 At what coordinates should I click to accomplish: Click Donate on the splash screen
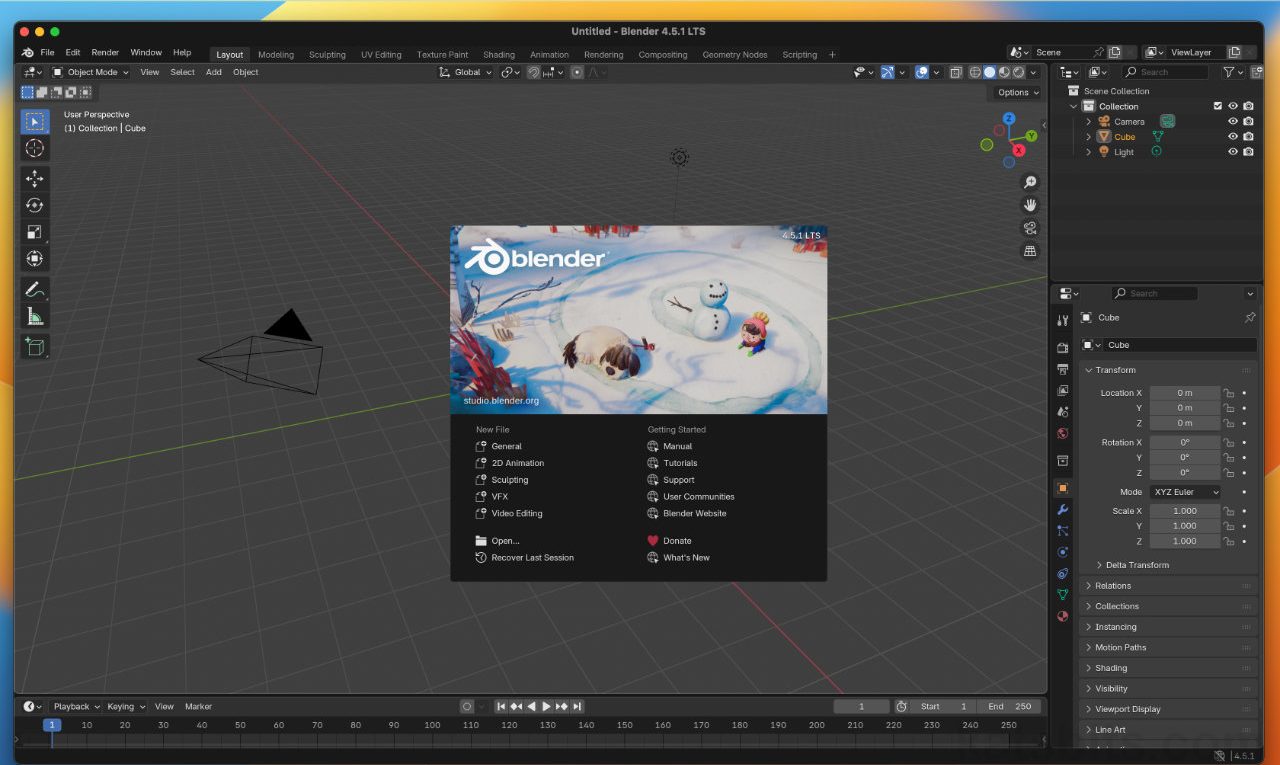[x=669, y=540]
